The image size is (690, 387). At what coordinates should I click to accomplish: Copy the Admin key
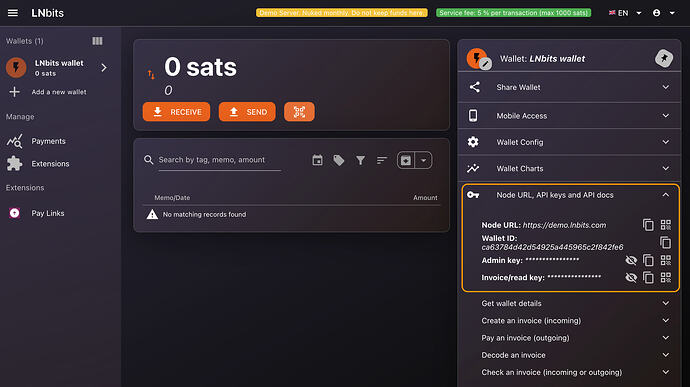[x=648, y=260]
